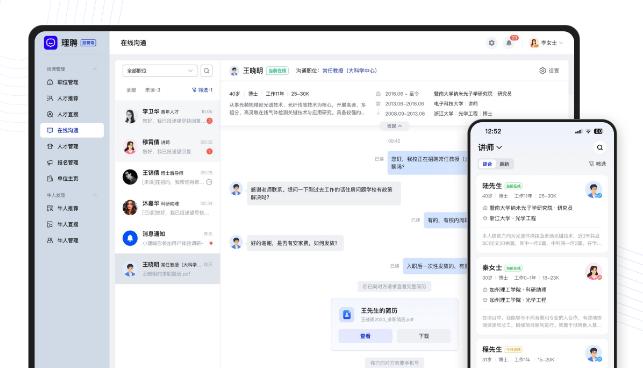Open the first candidate card on the phone
Image resolution: width=643 pixels, height=368 pixels.
pyautogui.click(x=542, y=214)
